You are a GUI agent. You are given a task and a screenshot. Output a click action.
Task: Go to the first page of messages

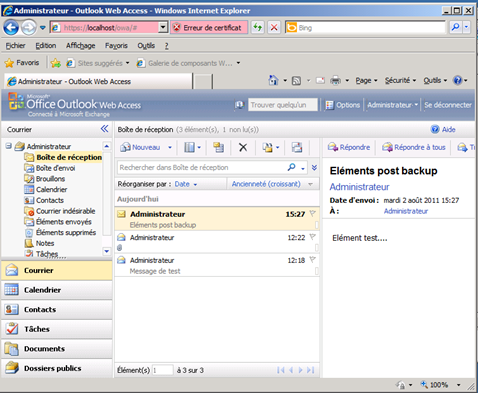(x=281, y=370)
